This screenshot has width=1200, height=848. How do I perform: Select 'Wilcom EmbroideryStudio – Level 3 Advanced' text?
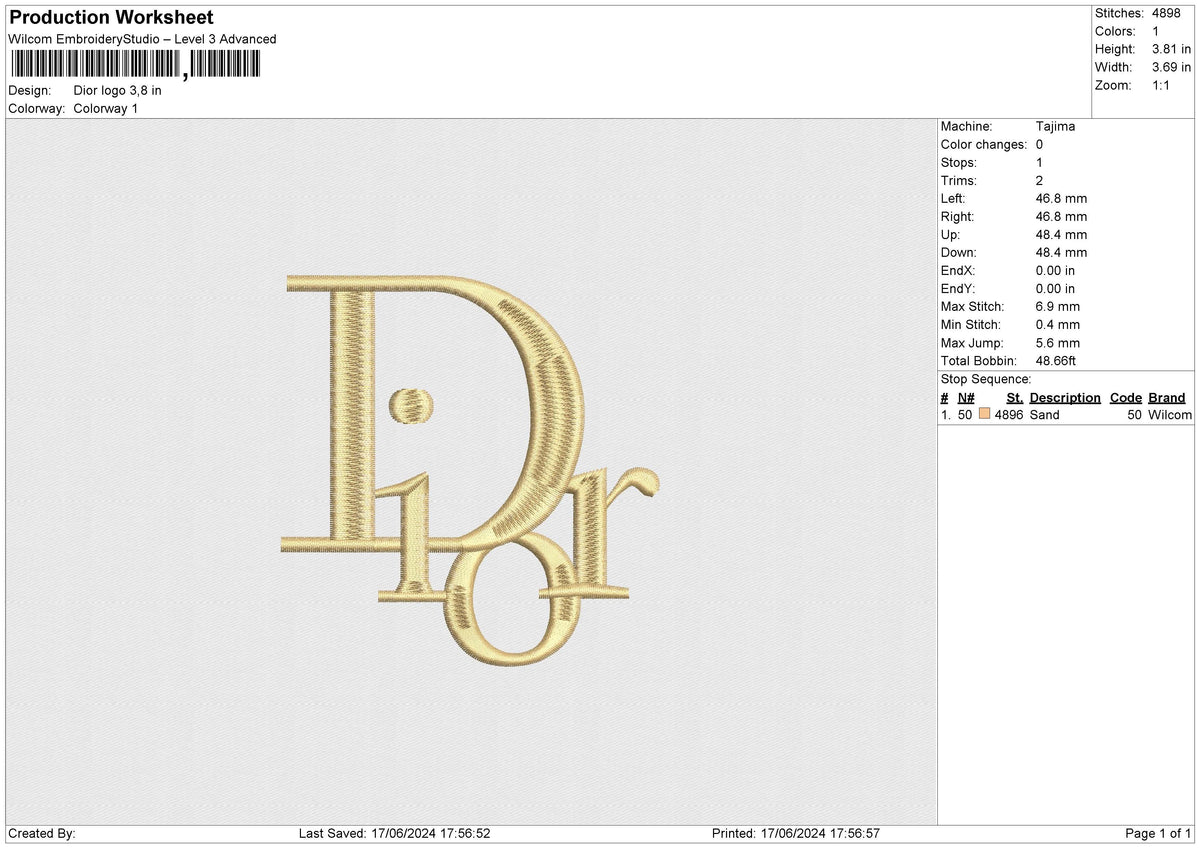click(142, 39)
